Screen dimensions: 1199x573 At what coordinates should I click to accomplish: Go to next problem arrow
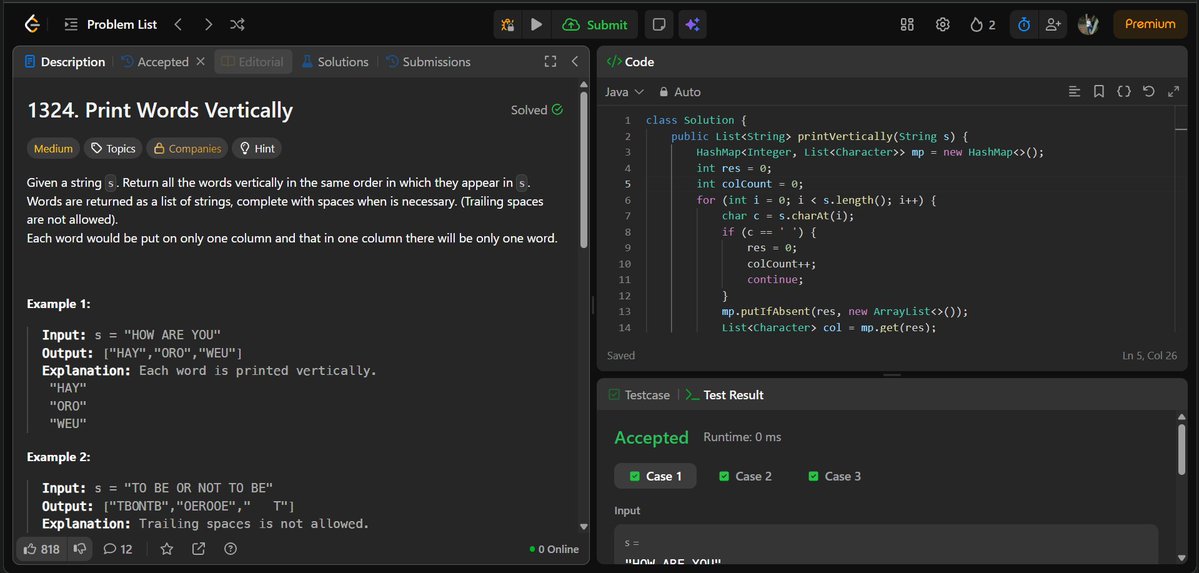(208, 24)
